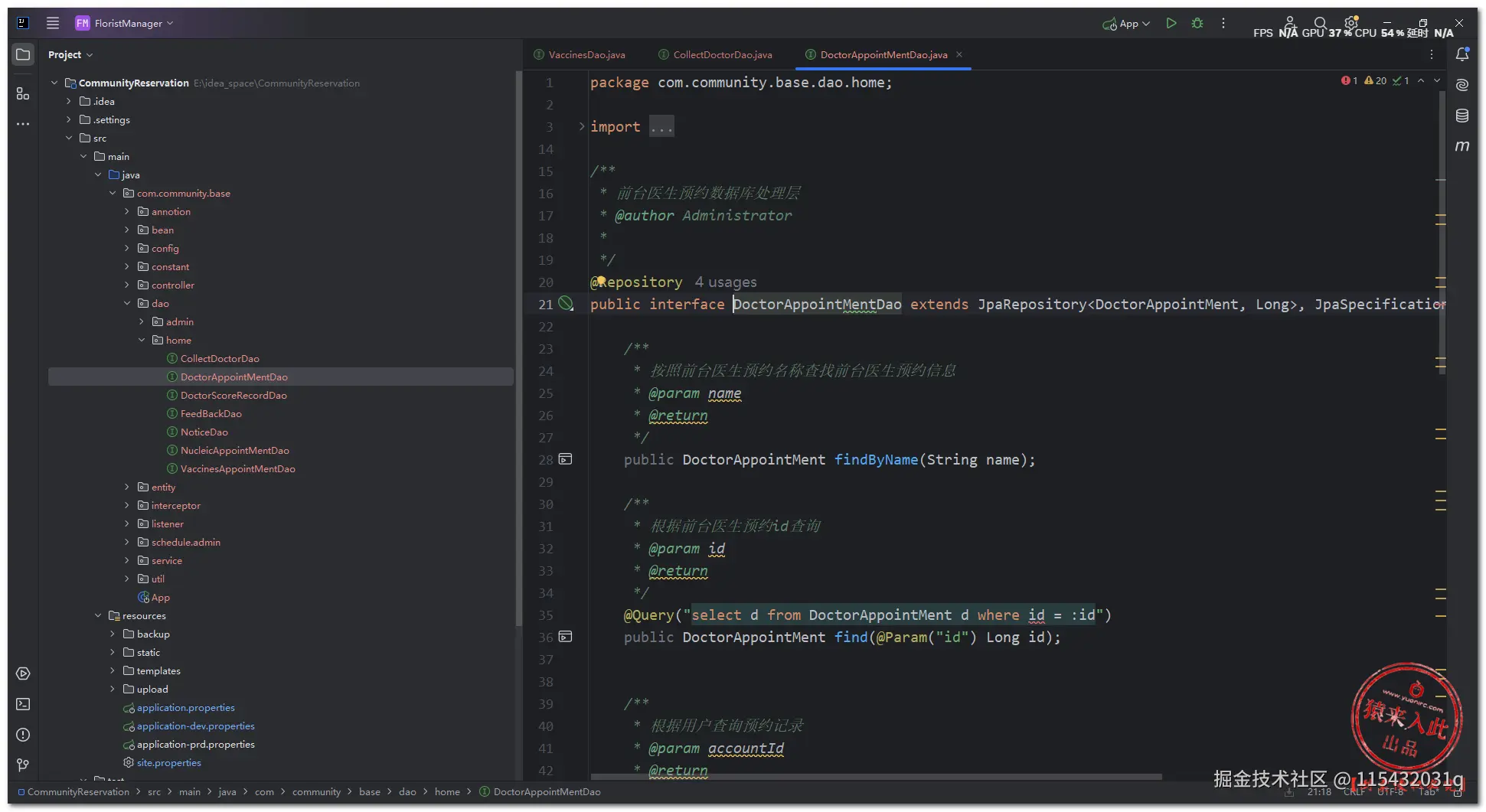
Task: Click 'dao' in the breadcrumb bar
Action: coord(407,791)
